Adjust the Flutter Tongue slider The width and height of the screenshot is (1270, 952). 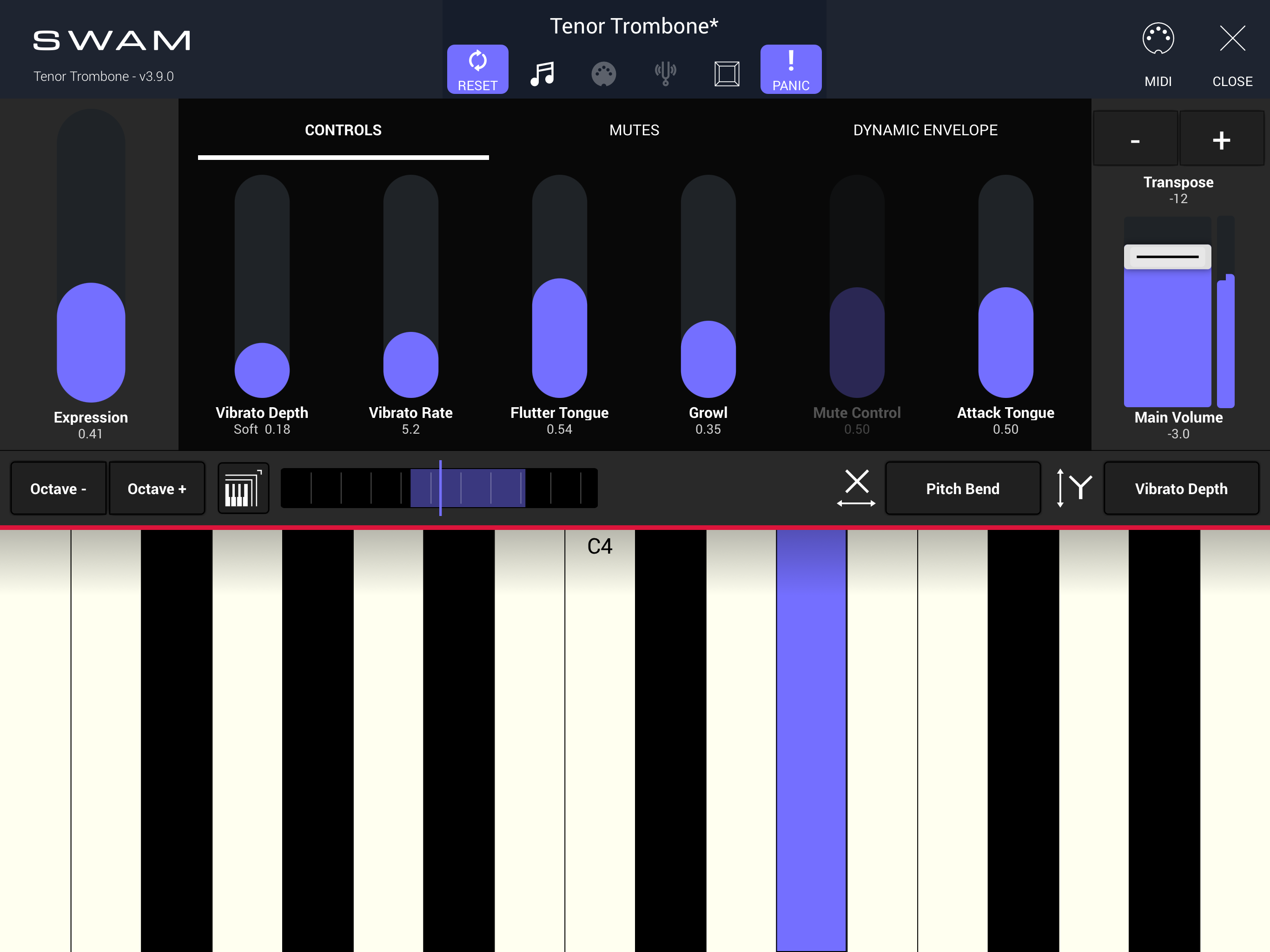(559, 286)
